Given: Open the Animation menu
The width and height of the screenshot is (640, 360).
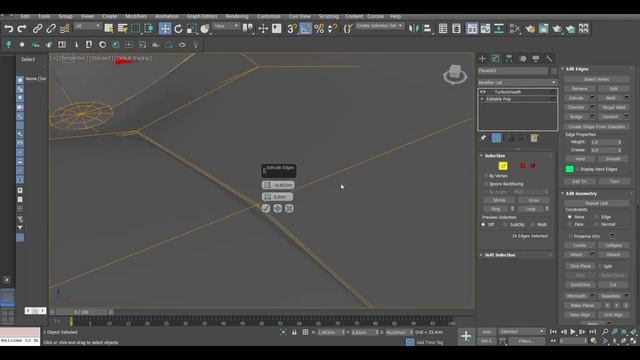Looking at the screenshot, I should 167,16.
